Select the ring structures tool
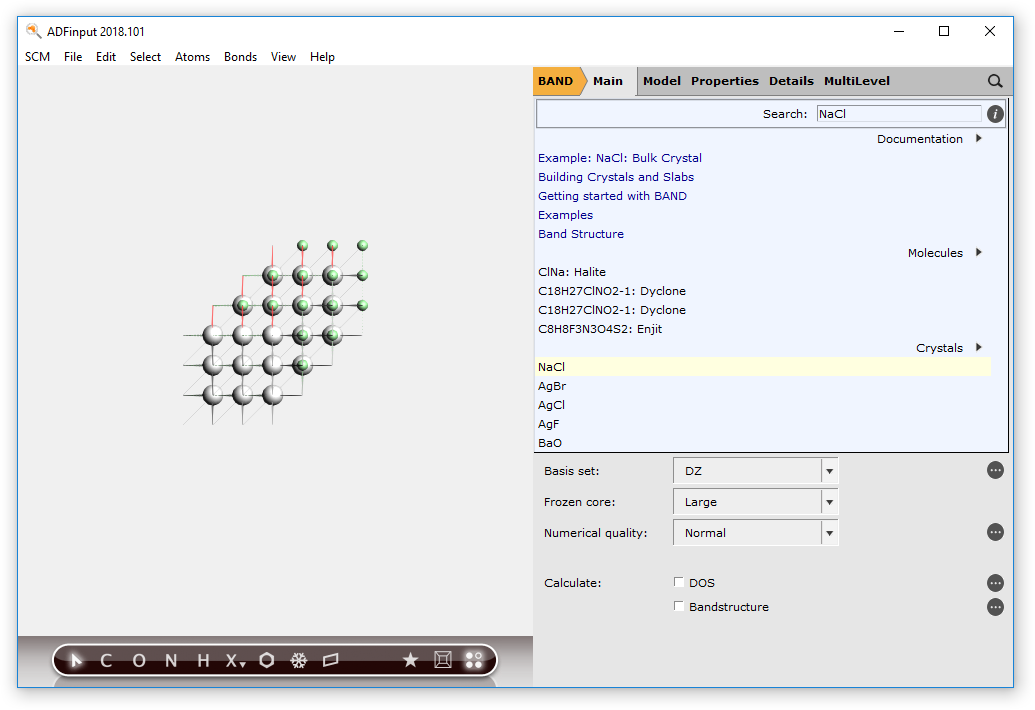Image resolution: width=1035 pixels, height=710 pixels. click(x=267, y=660)
